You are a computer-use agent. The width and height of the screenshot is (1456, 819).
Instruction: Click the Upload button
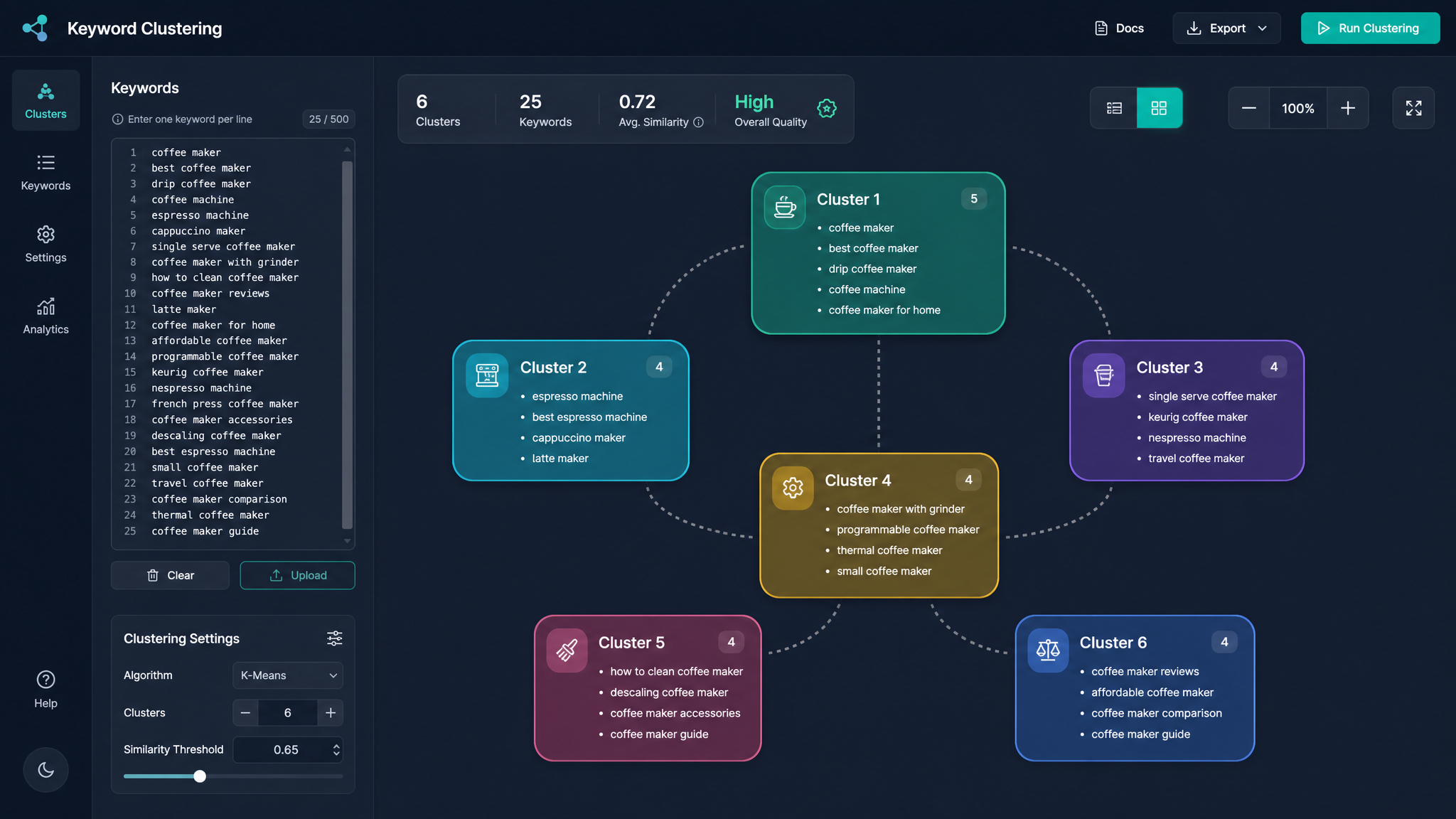[x=297, y=575]
